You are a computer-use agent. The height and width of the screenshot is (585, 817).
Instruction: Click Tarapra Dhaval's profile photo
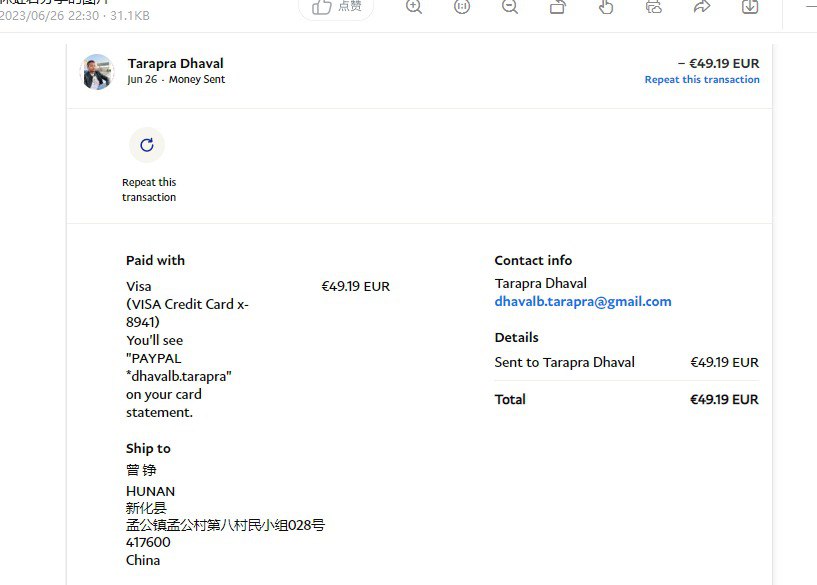tap(97, 72)
